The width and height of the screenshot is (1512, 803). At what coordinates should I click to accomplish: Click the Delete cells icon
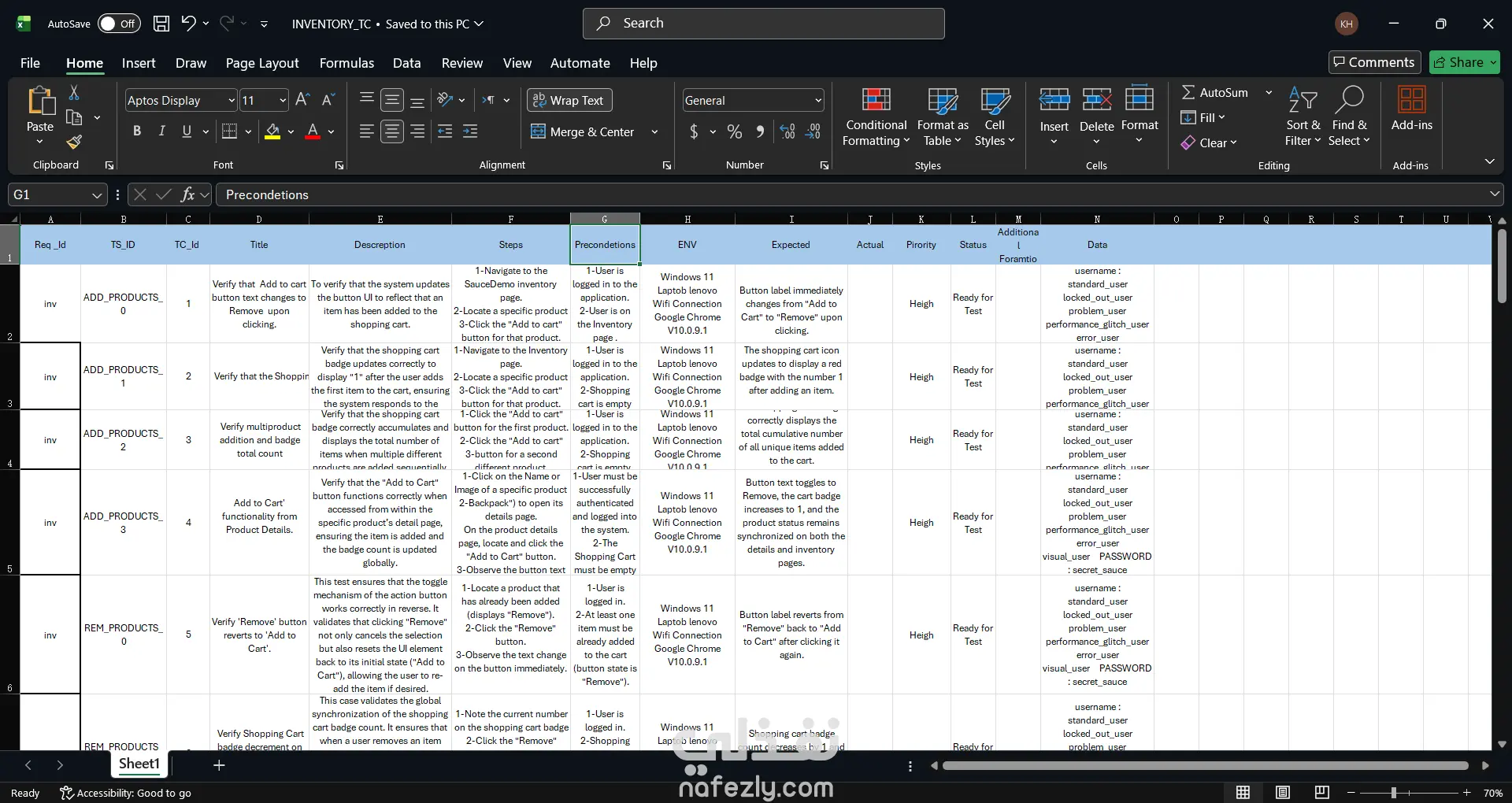(1097, 100)
